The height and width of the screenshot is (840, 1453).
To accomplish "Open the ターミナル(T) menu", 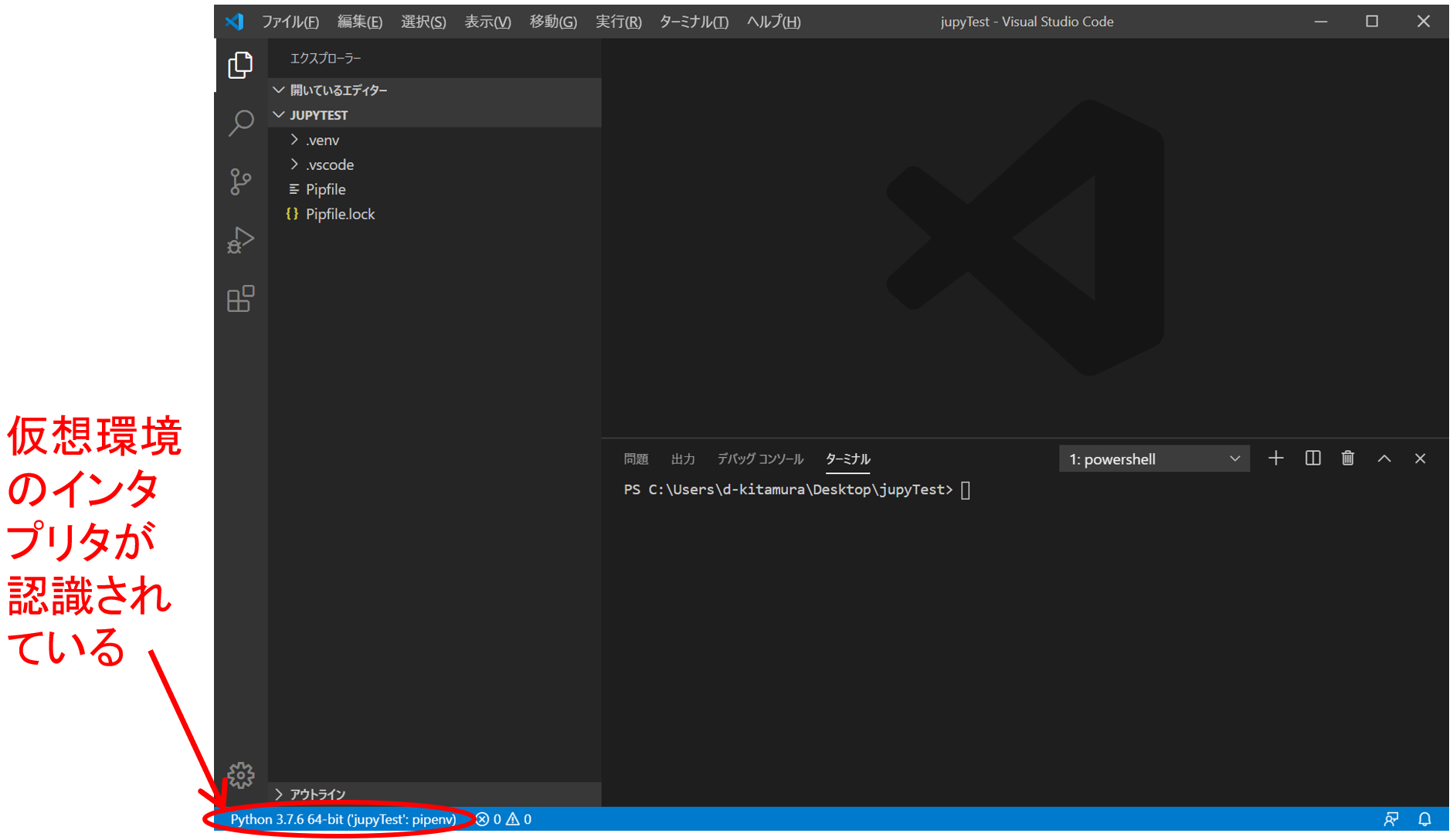I will pyautogui.click(x=694, y=22).
